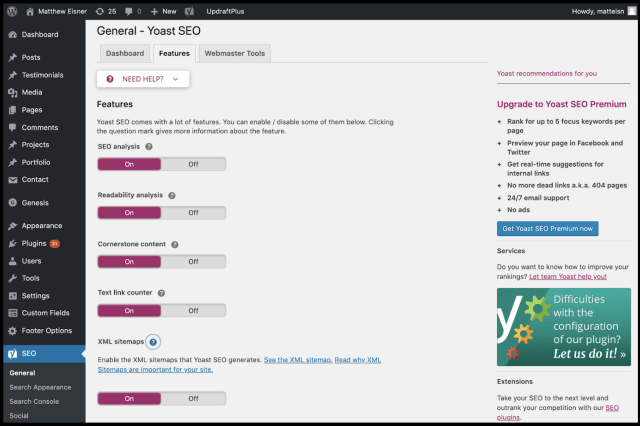
Task: Click the Custom Fields table icon
Action: coord(13,313)
